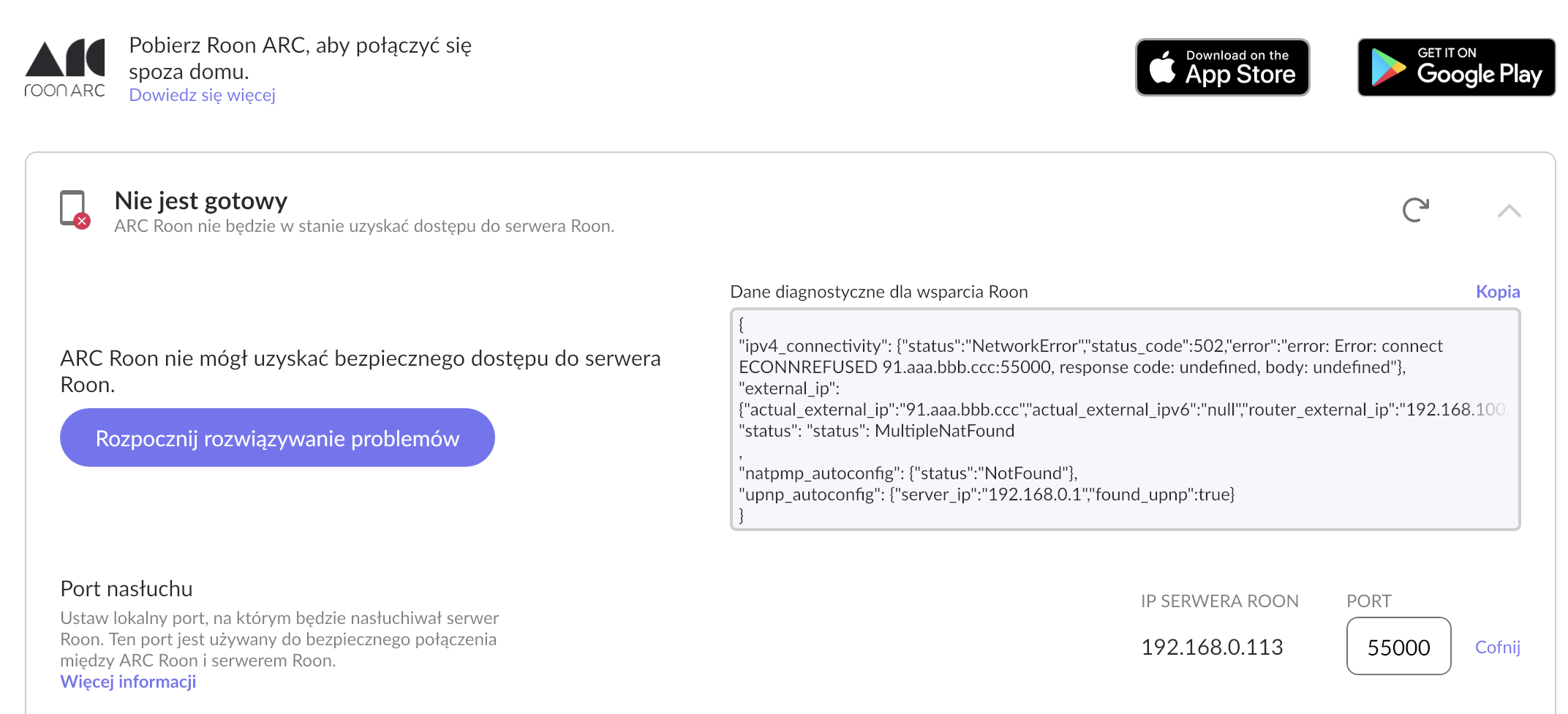Open the Get it on Google Play badge
The image size is (1568, 714).
(1456, 67)
